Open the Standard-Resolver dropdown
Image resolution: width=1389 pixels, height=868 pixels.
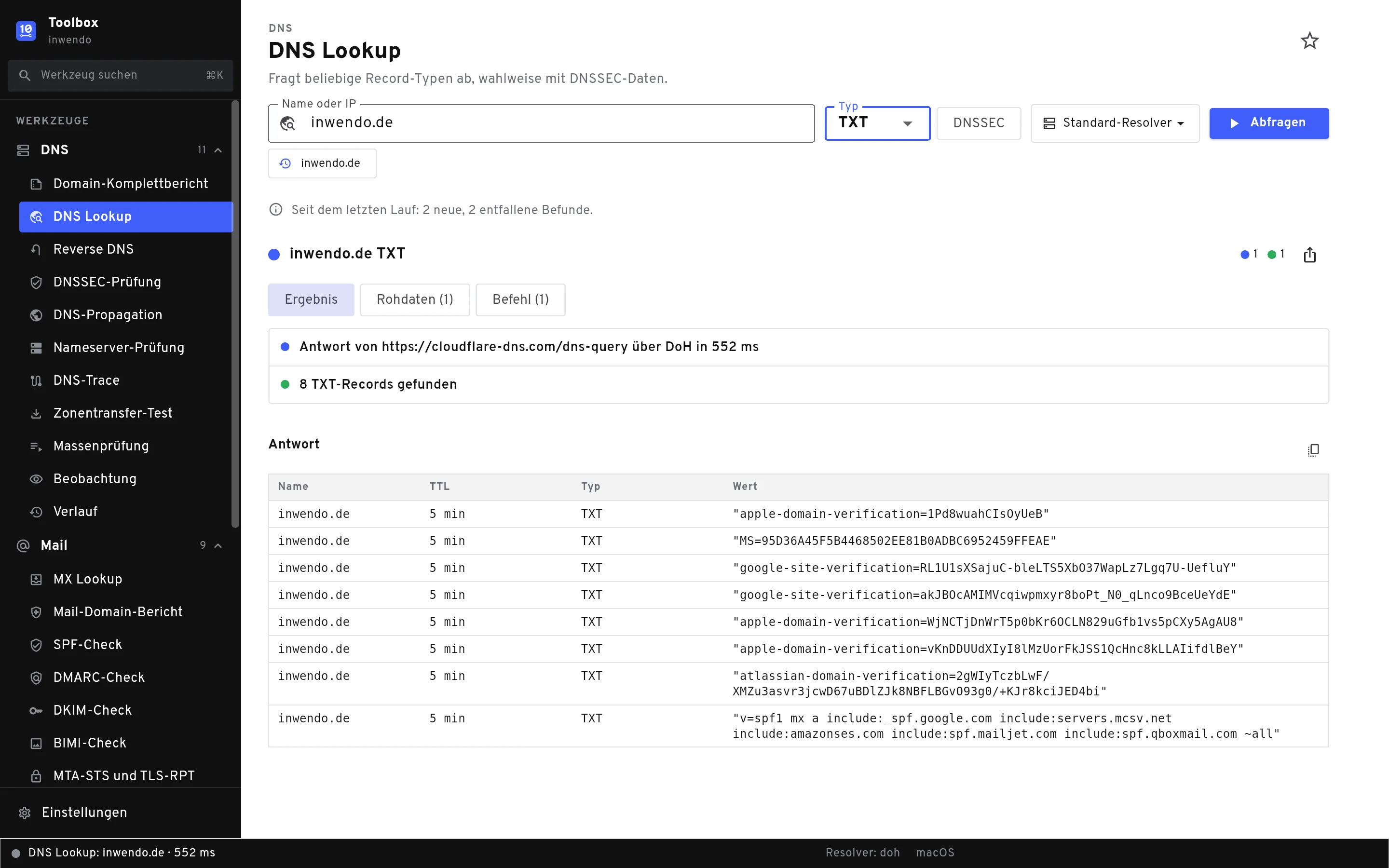(1115, 123)
